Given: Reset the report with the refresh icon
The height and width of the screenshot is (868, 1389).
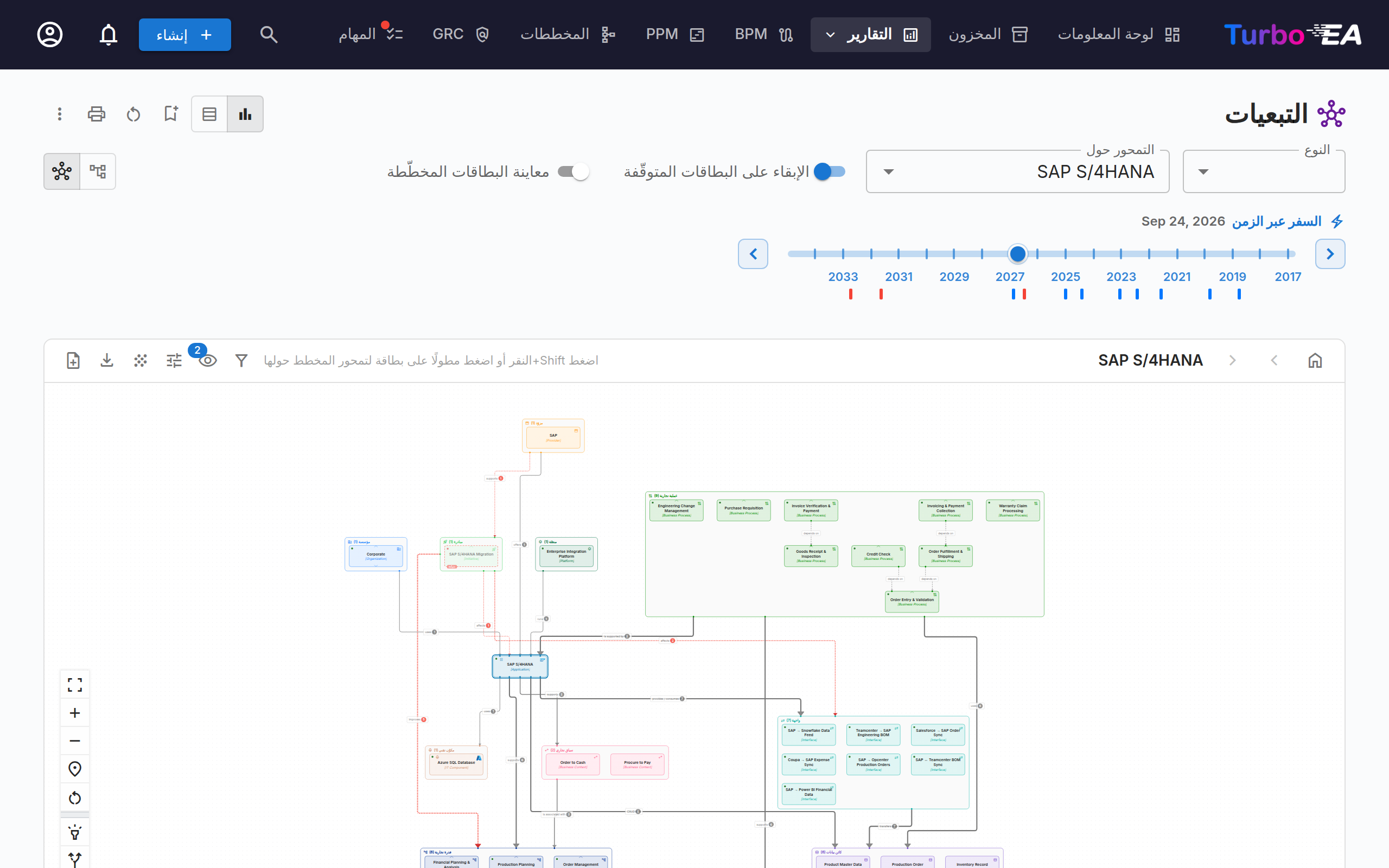Looking at the screenshot, I should [133, 114].
